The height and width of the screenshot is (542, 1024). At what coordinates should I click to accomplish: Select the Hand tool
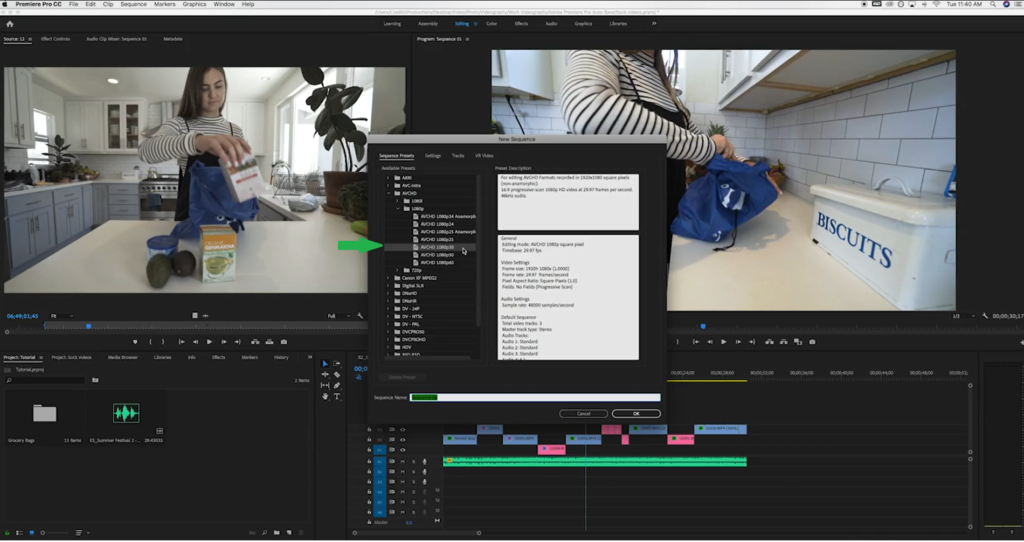pos(325,396)
